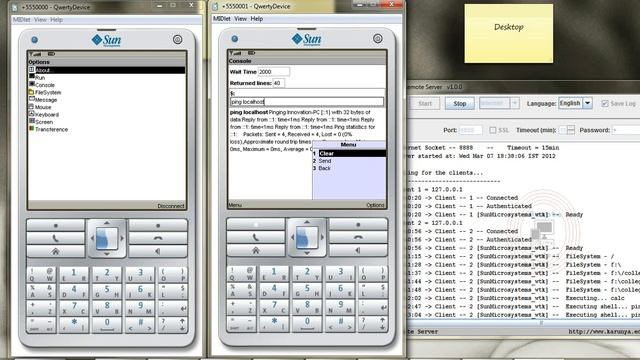Viewport: 640px width, 360px height.
Task: Click the Stop button in Remote Server
Action: coord(460,104)
